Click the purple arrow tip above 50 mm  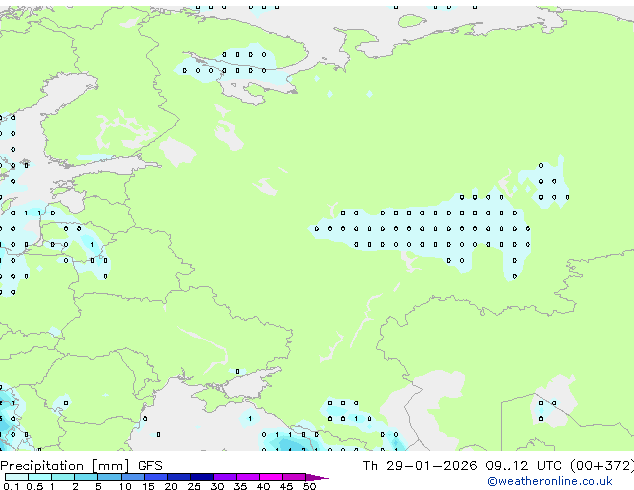[317, 477]
